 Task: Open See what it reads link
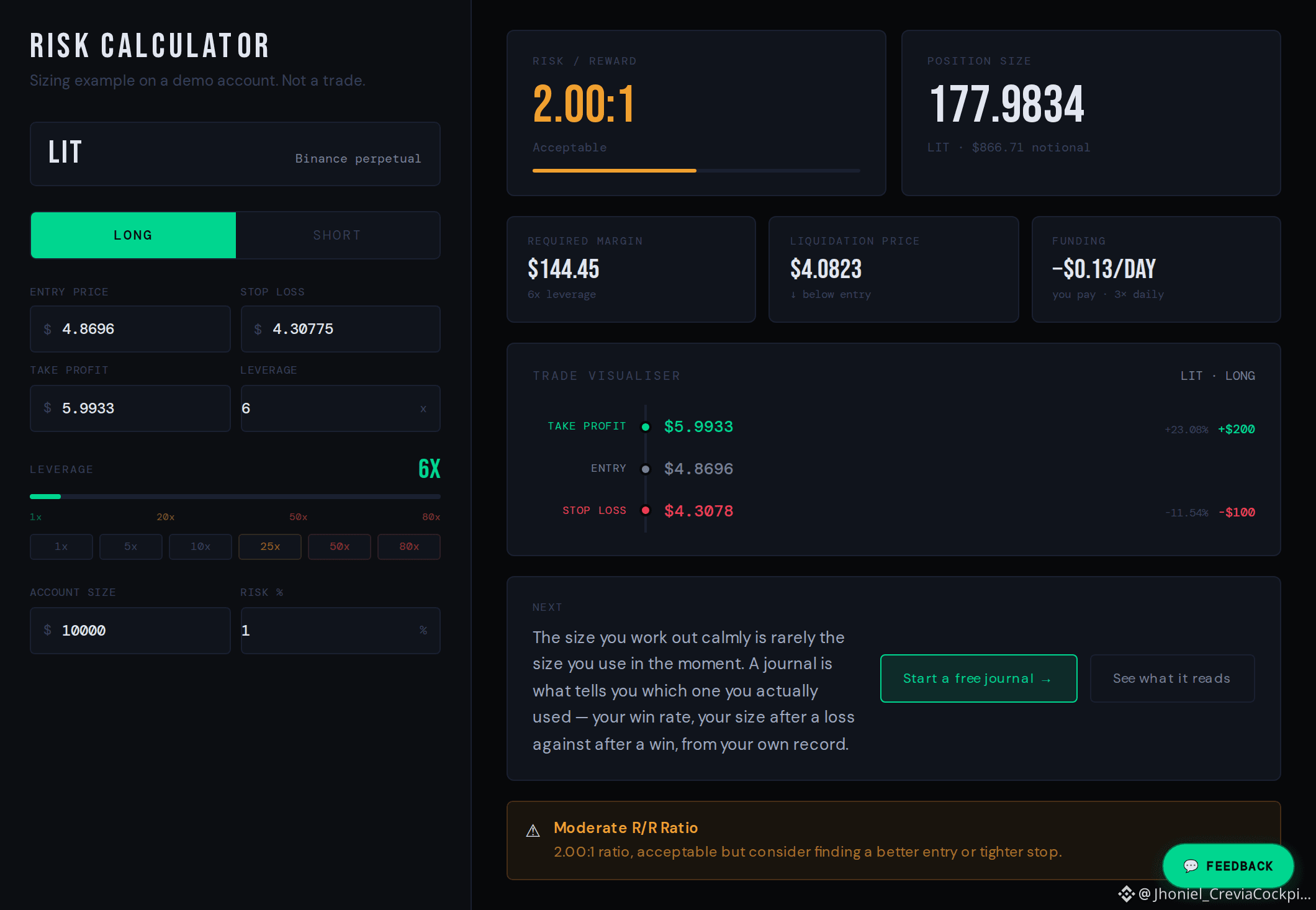tap(1172, 678)
